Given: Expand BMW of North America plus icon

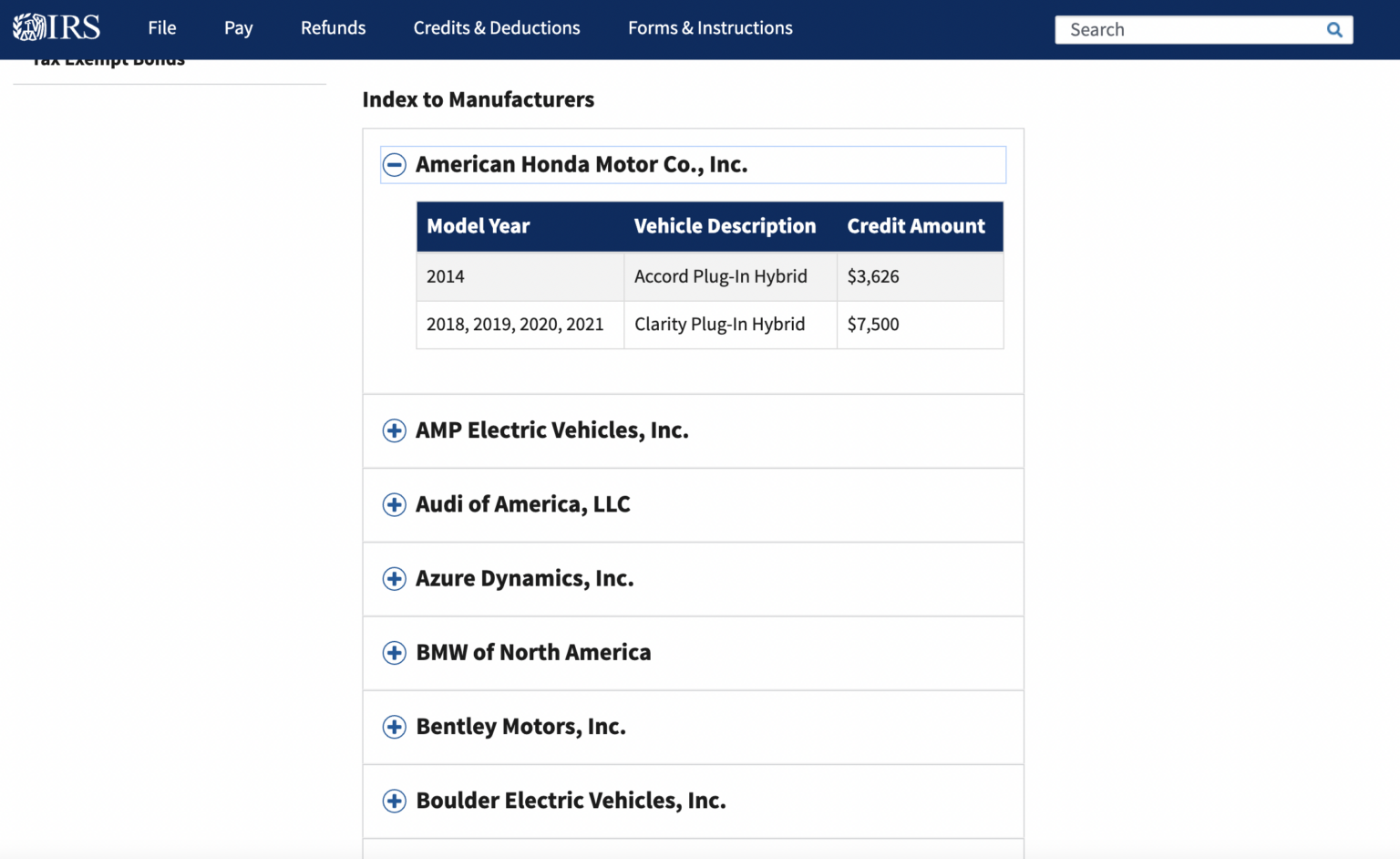Looking at the screenshot, I should pos(394,652).
